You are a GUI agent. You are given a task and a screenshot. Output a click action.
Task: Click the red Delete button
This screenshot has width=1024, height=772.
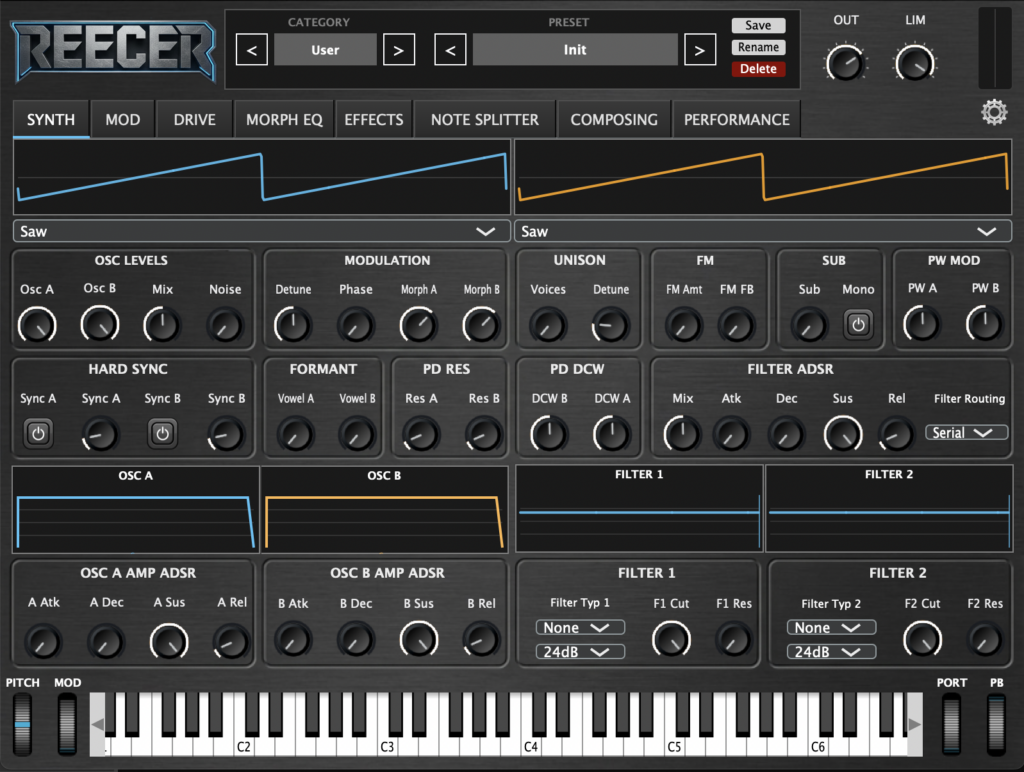point(758,69)
